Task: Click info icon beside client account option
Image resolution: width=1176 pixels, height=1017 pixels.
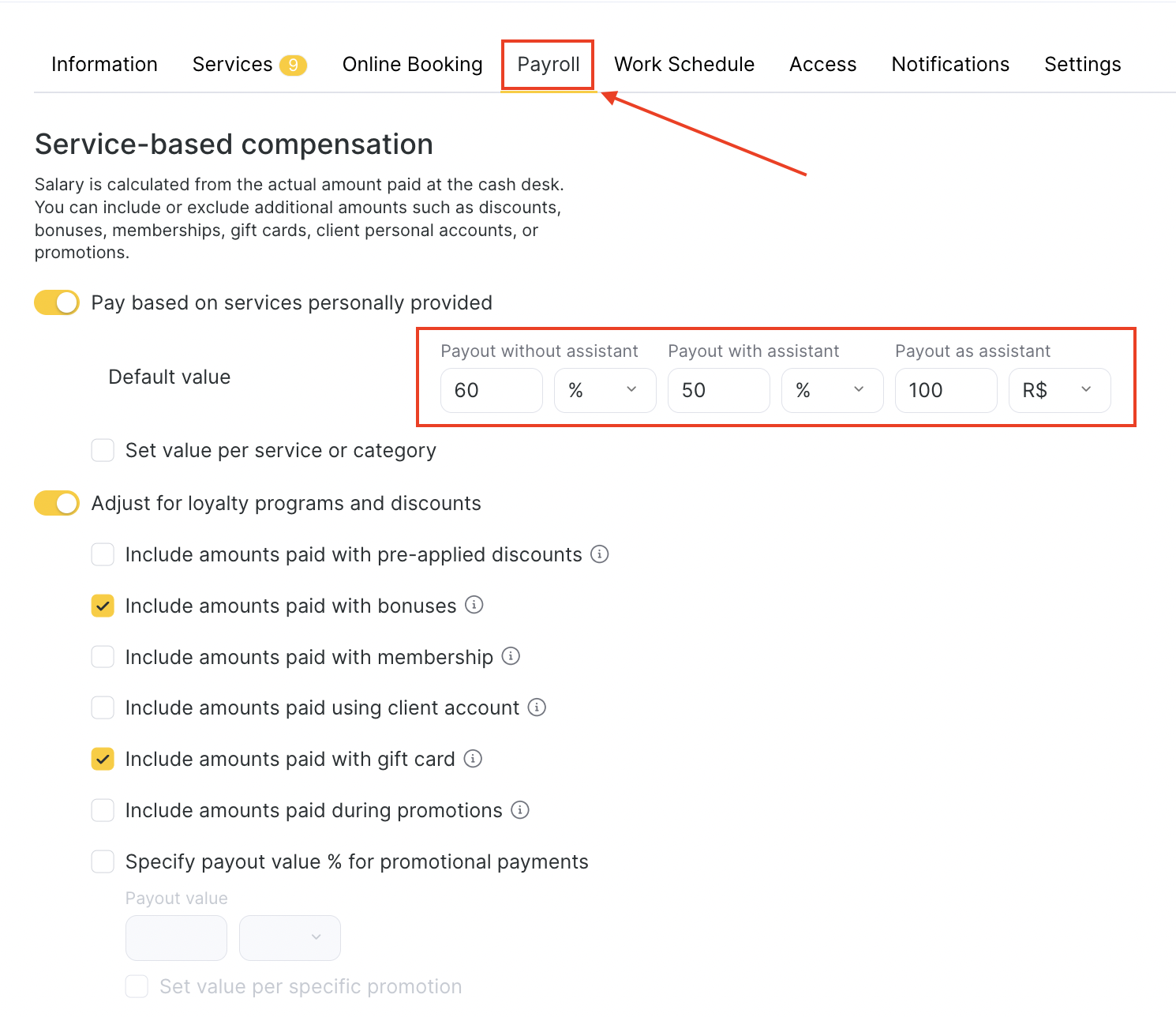Action: coord(537,707)
